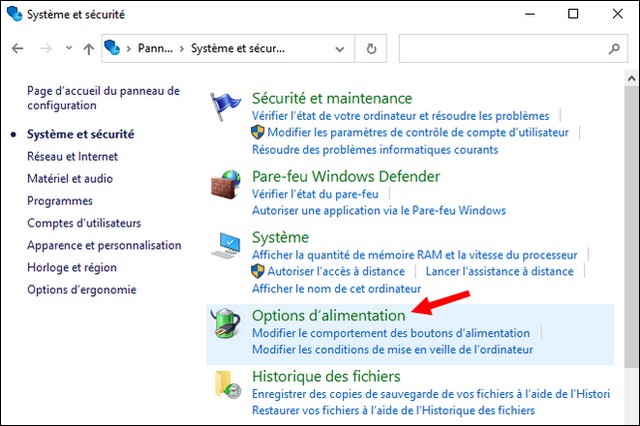Image resolution: width=640 pixels, height=426 pixels.
Task: Select Options d'ergonomie category
Action: click(82, 290)
